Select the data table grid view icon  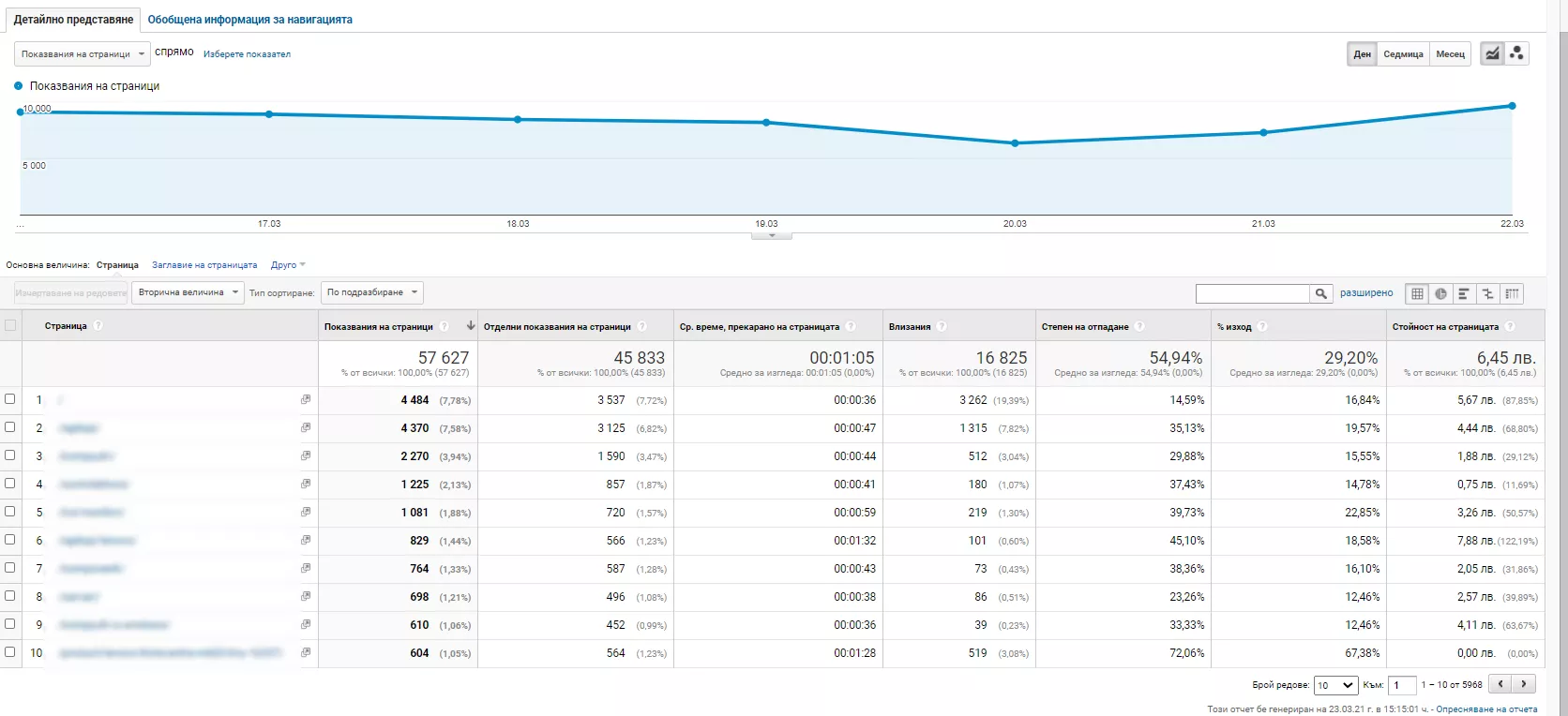click(1417, 293)
